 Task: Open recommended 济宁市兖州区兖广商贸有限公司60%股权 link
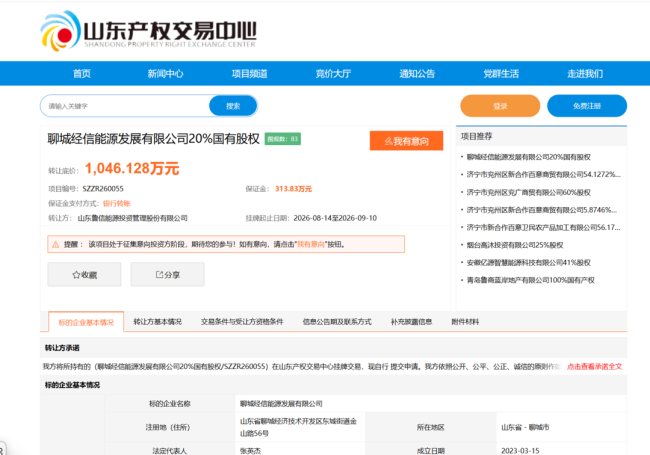point(529,192)
